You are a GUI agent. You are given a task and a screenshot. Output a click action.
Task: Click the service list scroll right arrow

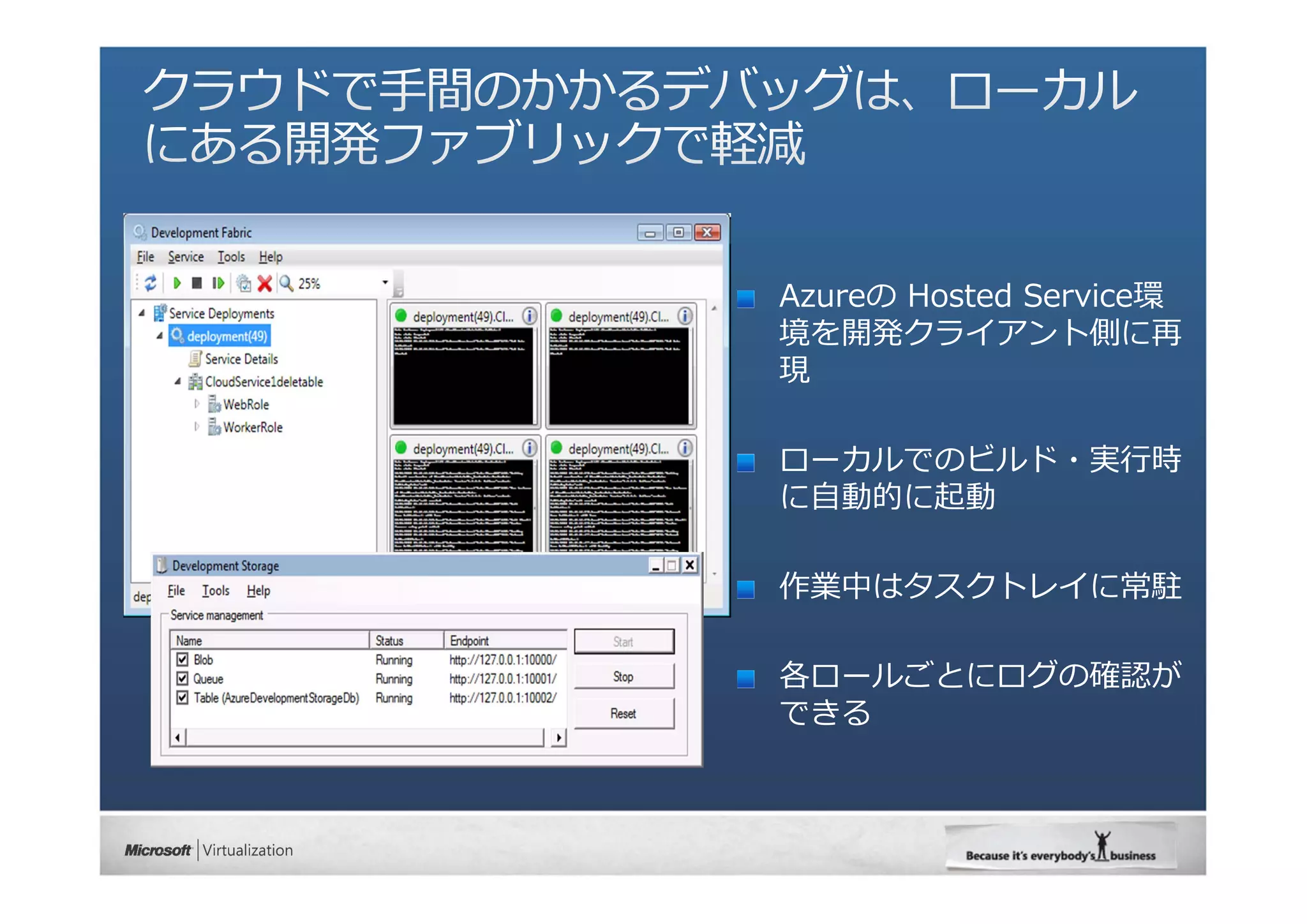pyautogui.click(x=559, y=738)
